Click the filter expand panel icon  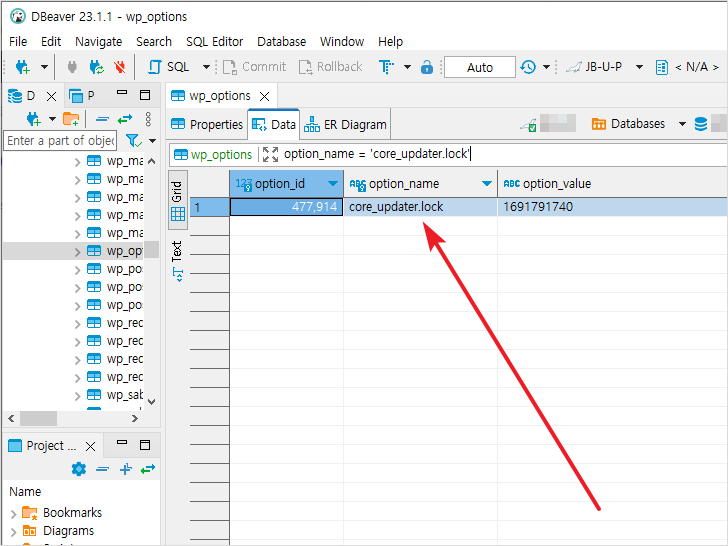coord(270,154)
